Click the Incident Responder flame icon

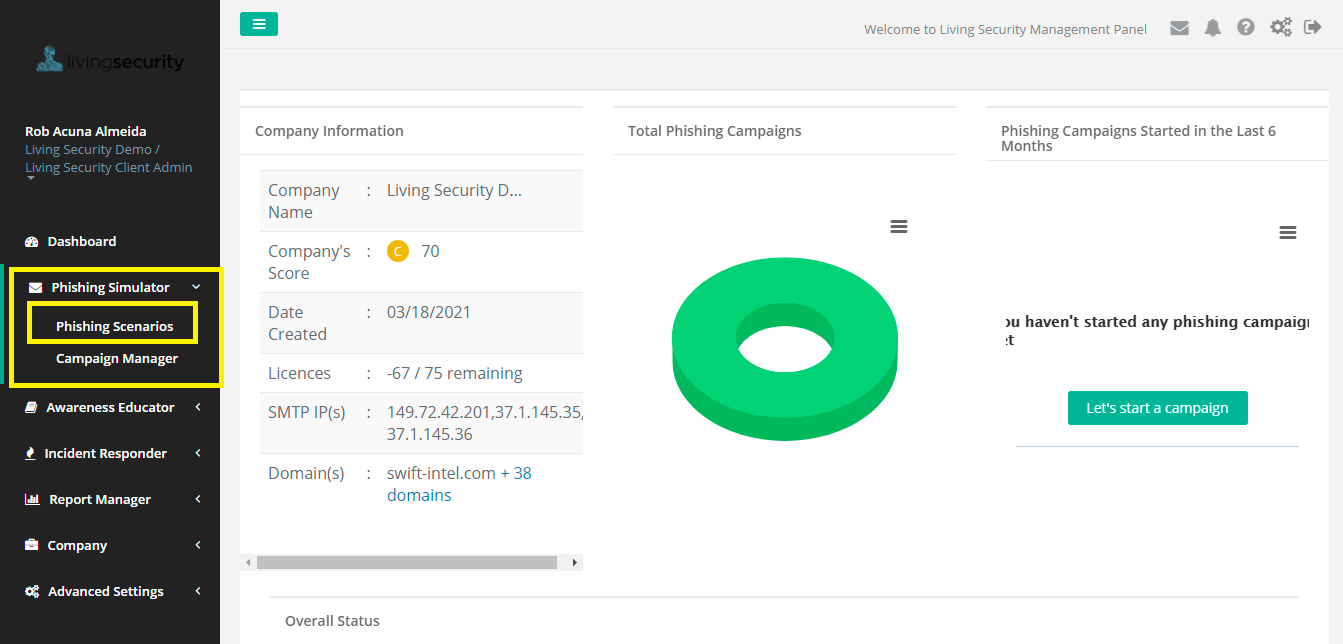tap(31, 453)
